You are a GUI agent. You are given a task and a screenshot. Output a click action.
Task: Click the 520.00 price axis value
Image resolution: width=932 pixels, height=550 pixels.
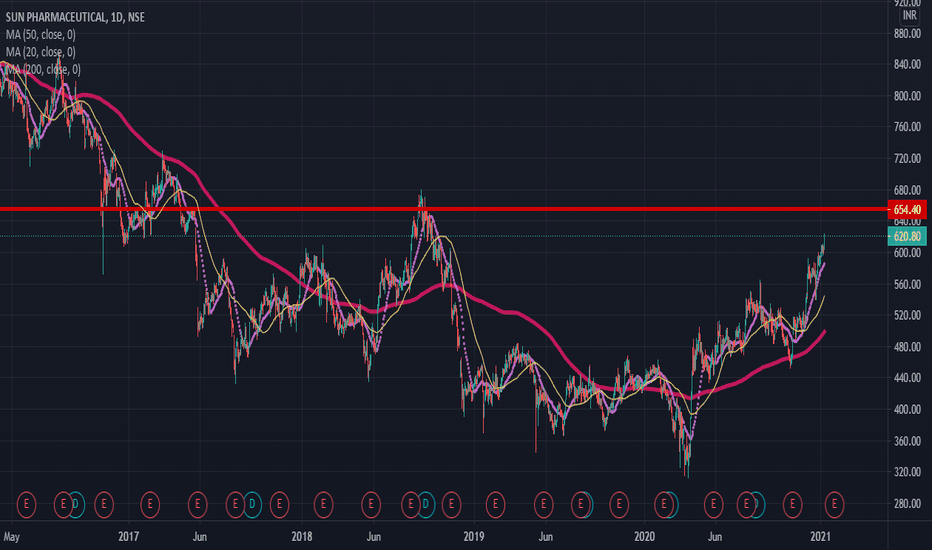907,316
